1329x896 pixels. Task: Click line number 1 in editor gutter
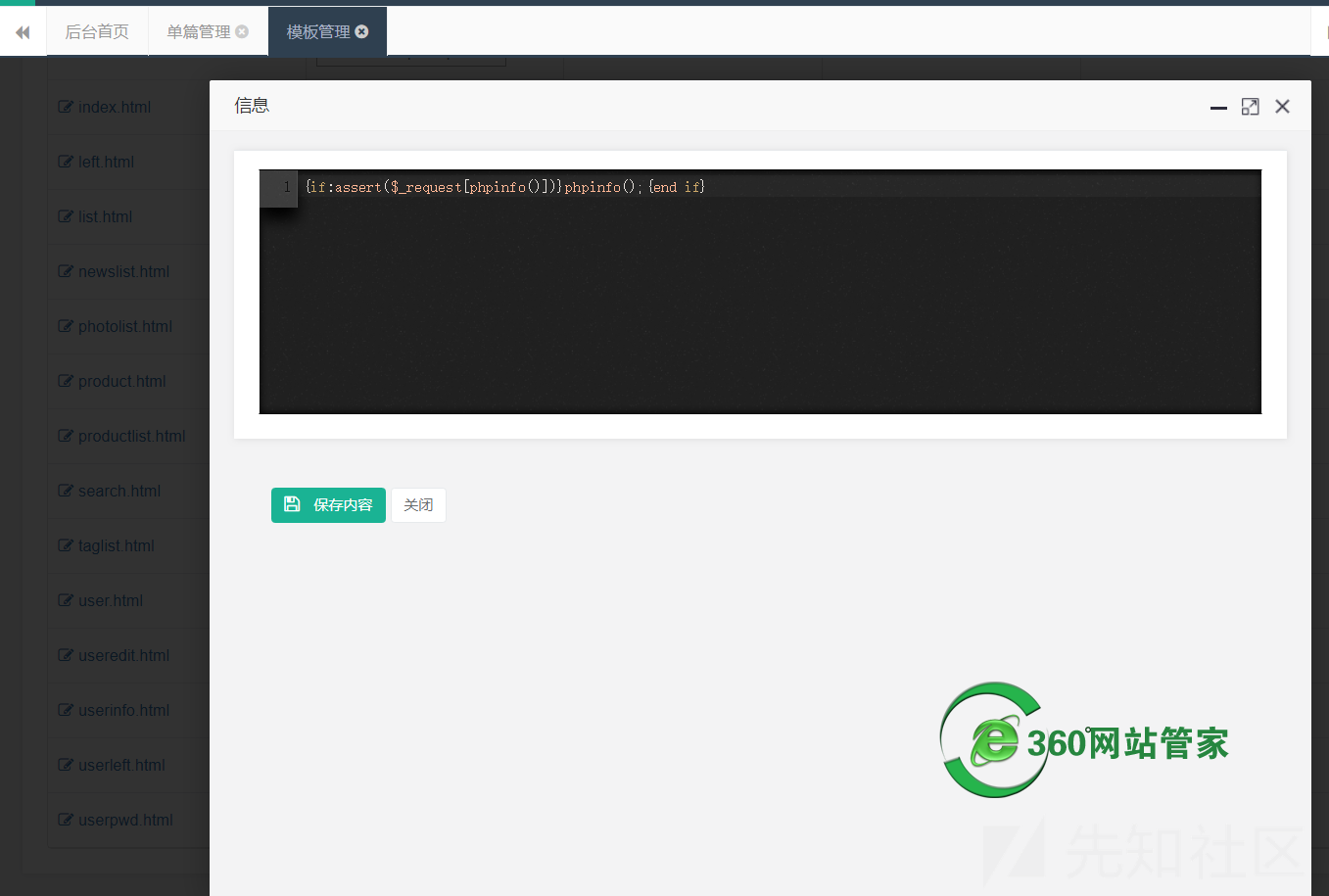[286, 187]
